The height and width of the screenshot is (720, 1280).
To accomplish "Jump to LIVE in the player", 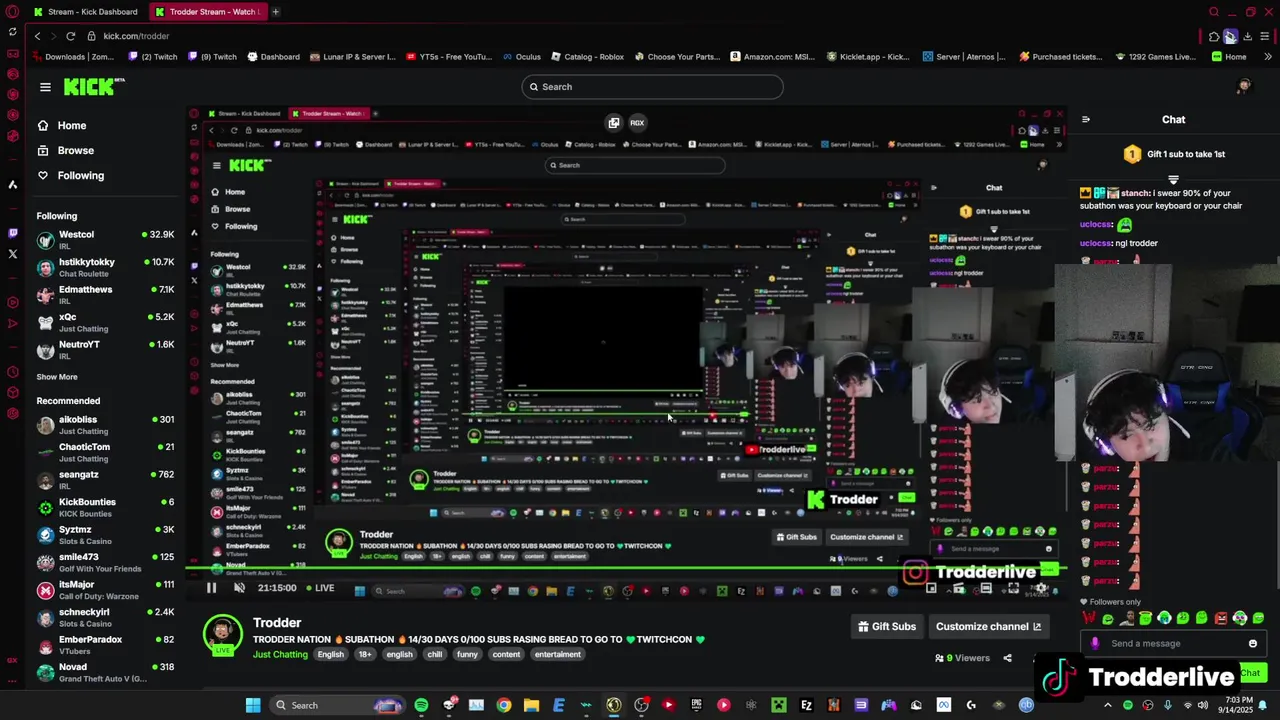I will [x=321, y=588].
